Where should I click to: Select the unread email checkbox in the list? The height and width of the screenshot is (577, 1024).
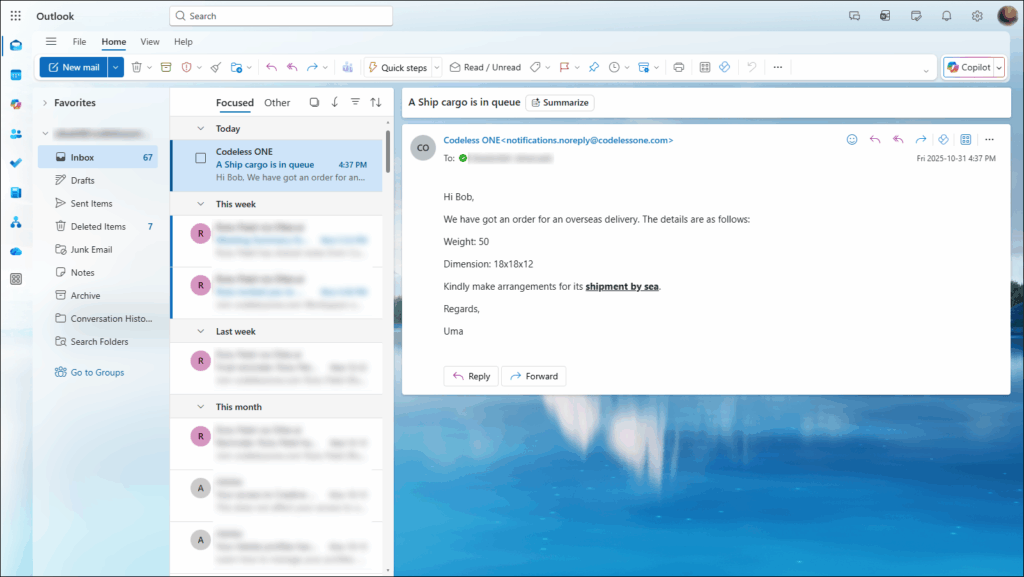point(200,158)
